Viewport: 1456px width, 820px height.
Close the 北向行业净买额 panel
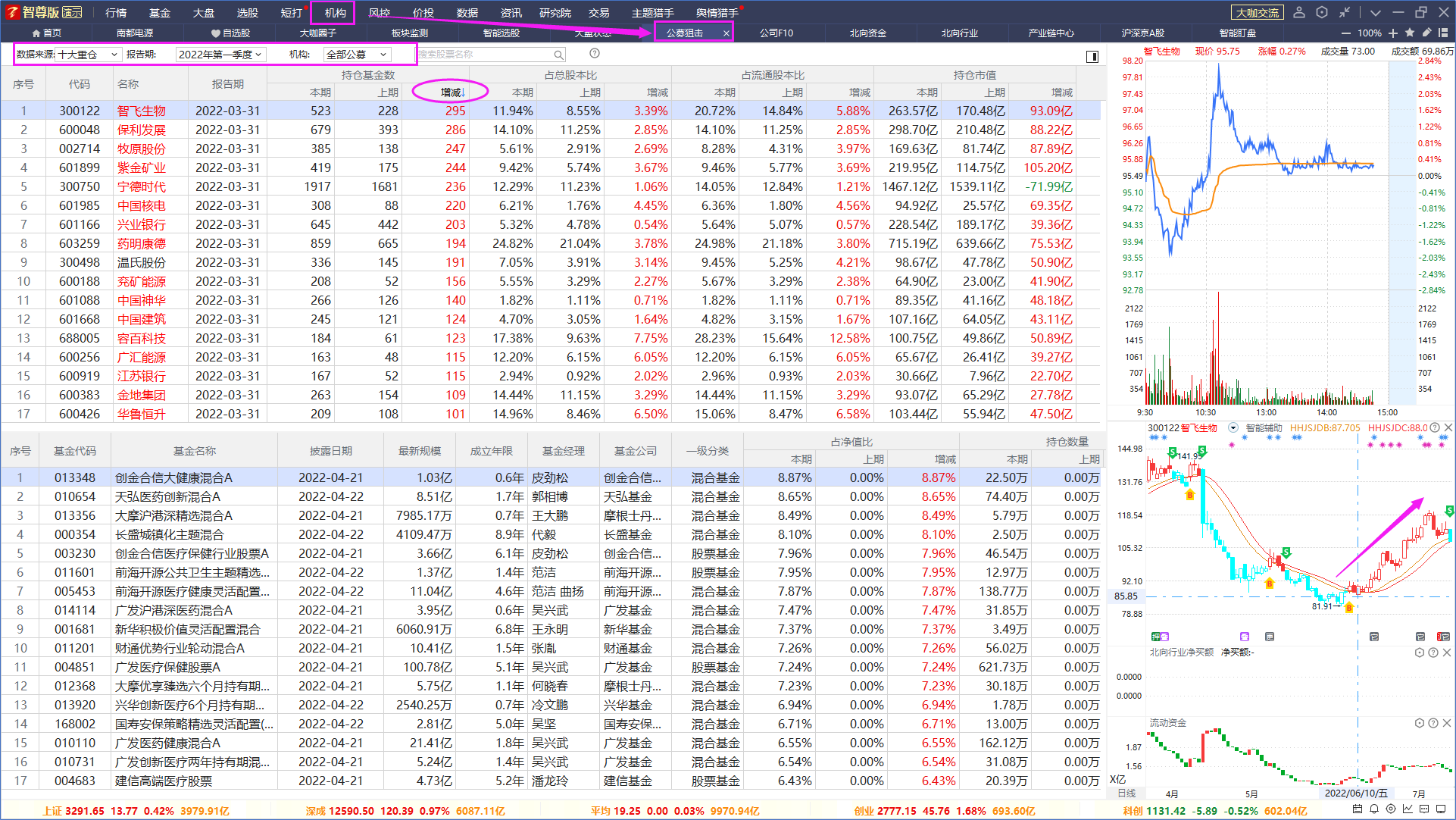click(x=1447, y=653)
